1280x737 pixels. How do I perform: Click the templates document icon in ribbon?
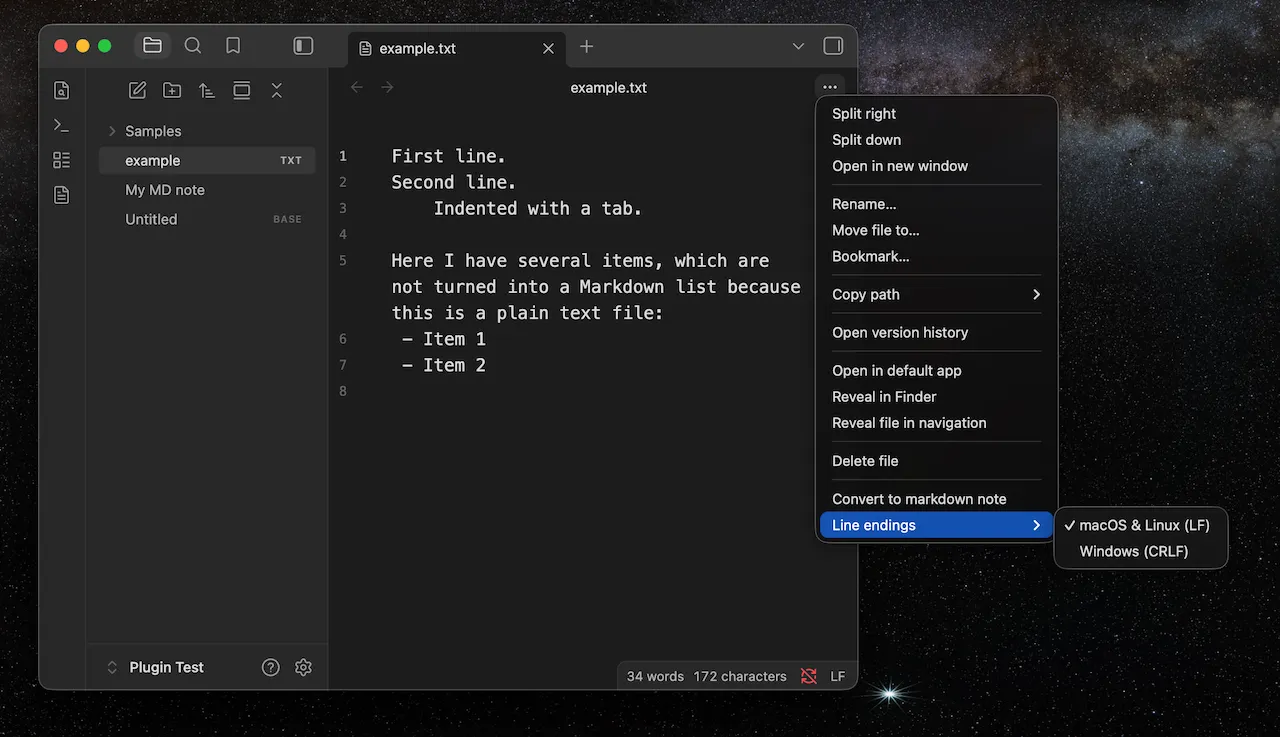pyautogui.click(x=62, y=195)
